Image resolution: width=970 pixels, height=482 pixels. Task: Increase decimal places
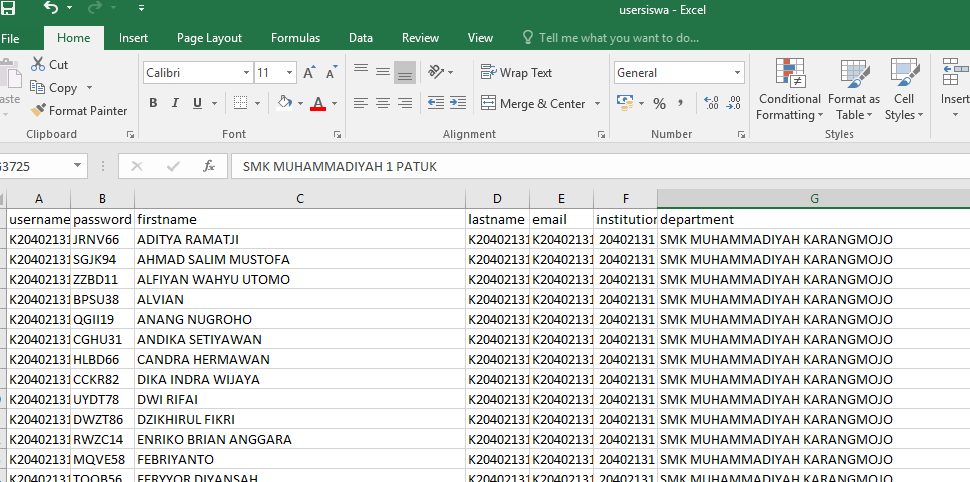[x=711, y=103]
